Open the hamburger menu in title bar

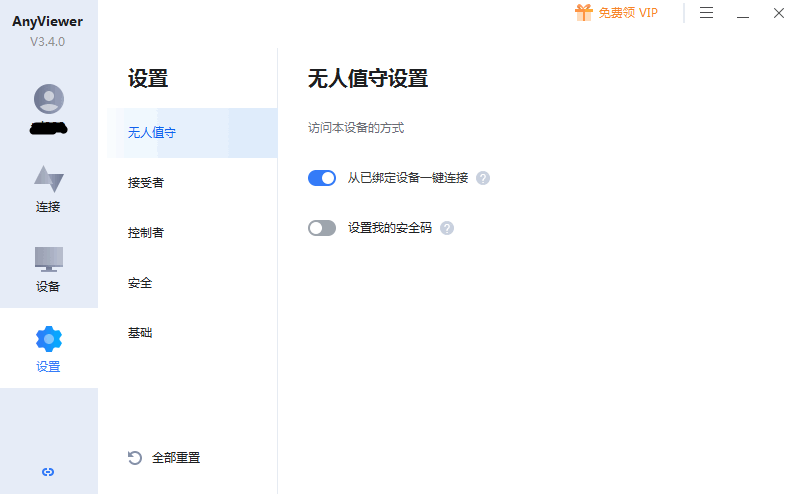[x=707, y=13]
